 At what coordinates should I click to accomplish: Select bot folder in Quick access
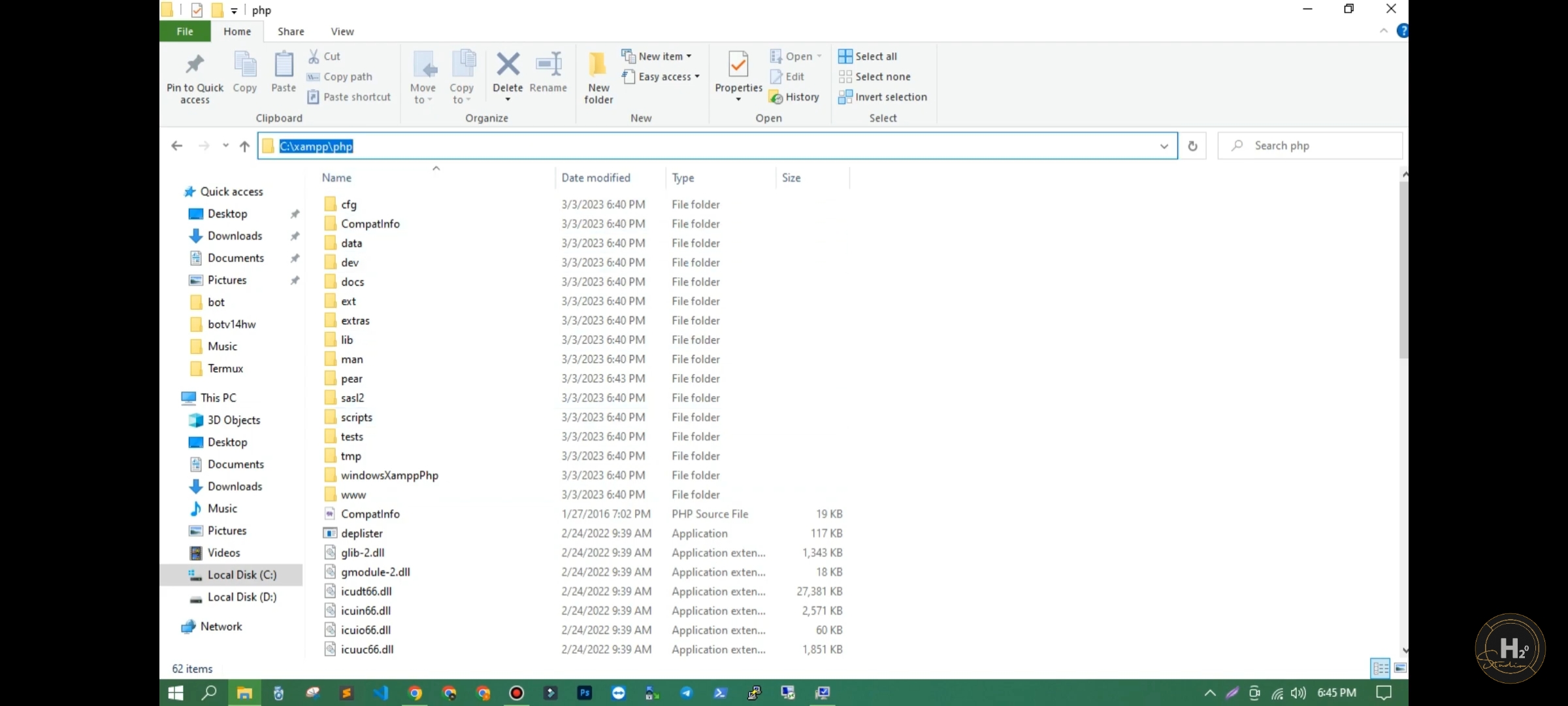[207, 302]
